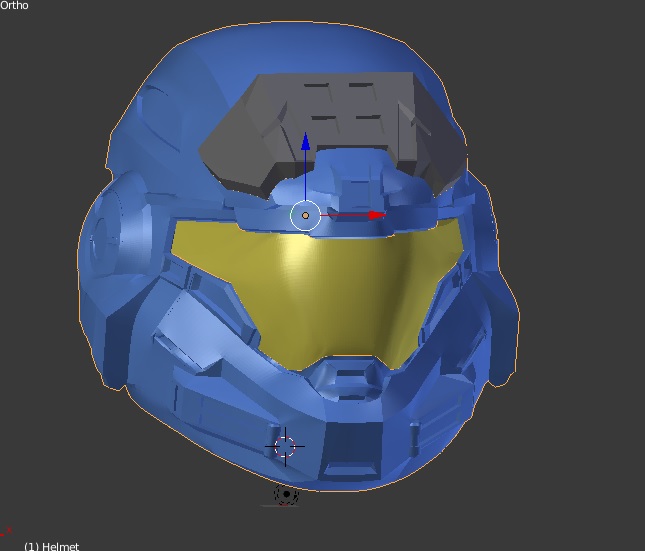The height and width of the screenshot is (551, 645).
Task: Click the white manipulator center circle
Action: (305, 215)
